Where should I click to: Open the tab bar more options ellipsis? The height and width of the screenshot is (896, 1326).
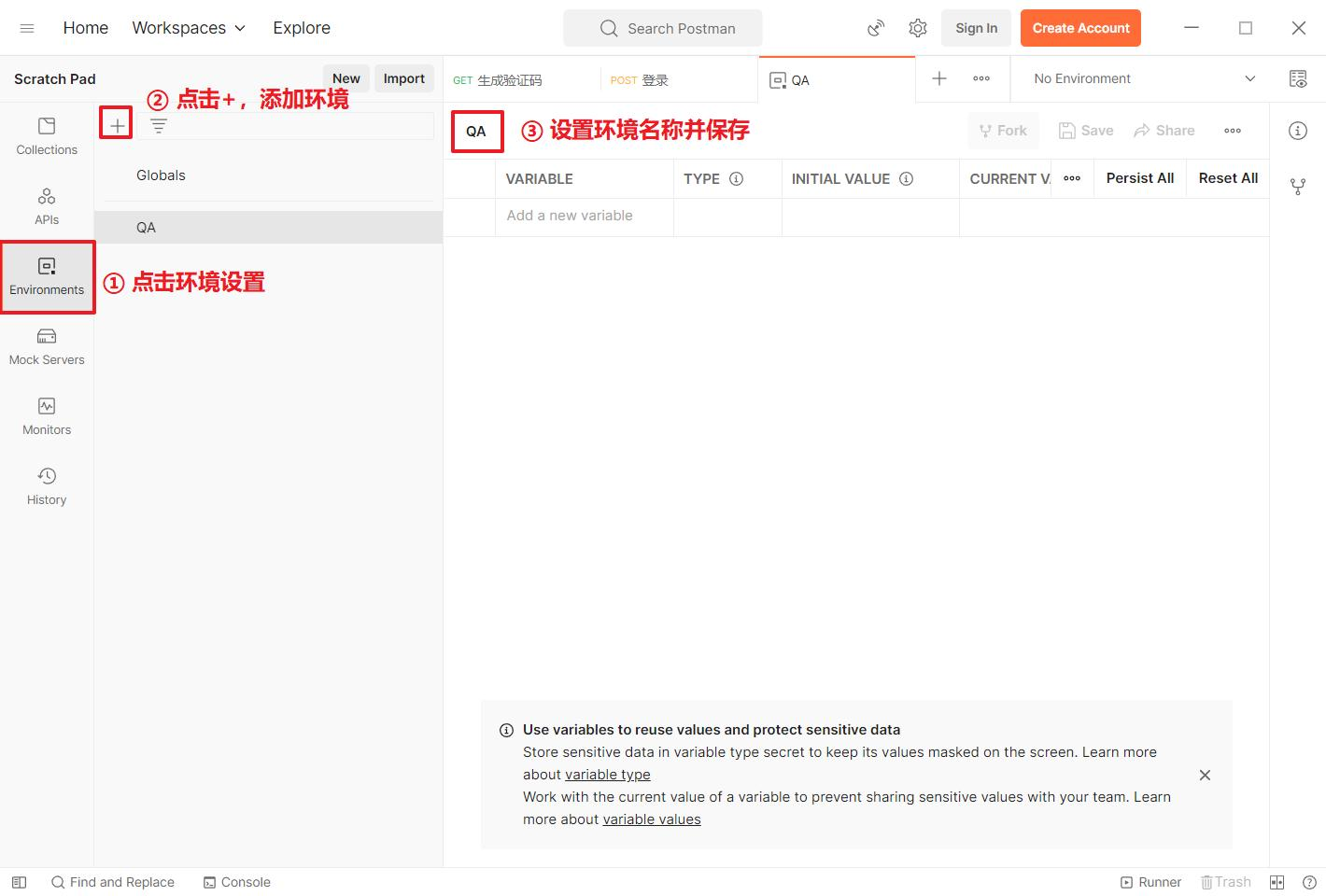click(981, 78)
